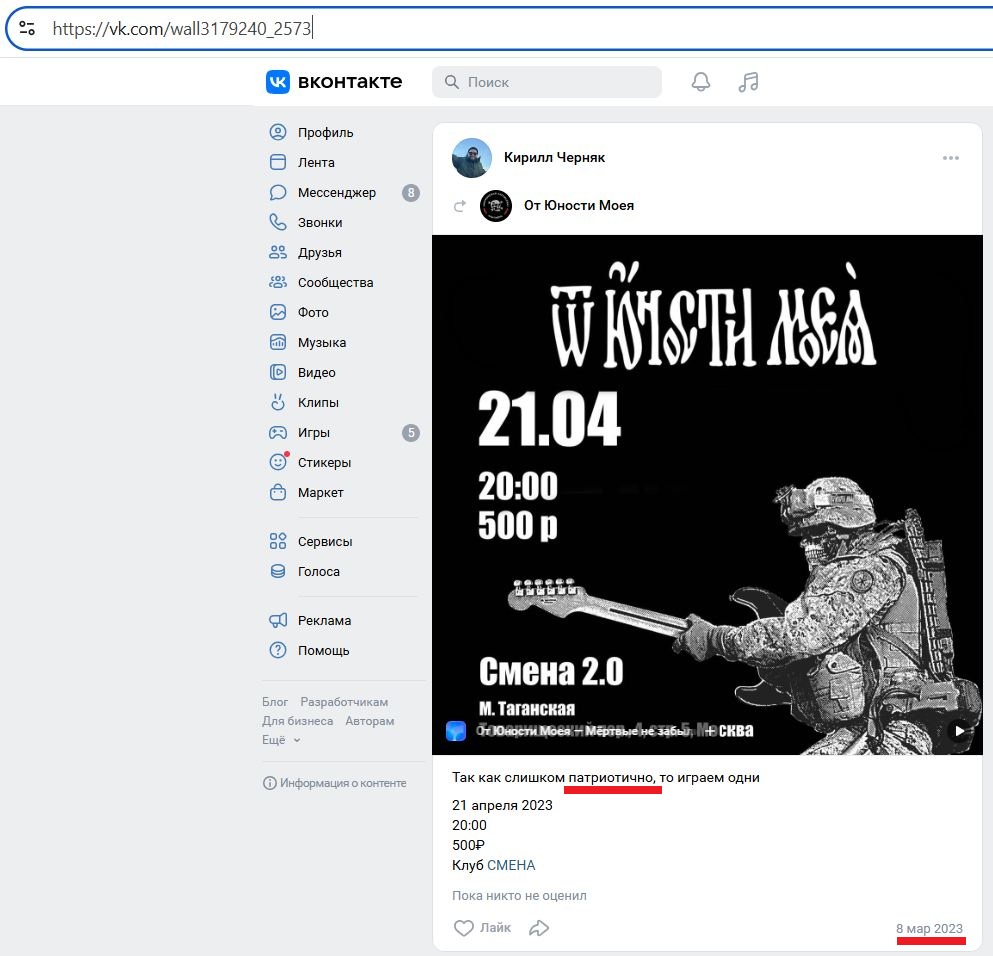Screen dimensions: 993x956
Task: Open Кирилл Черняк's profile name link
Action: [x=554, y=157]
